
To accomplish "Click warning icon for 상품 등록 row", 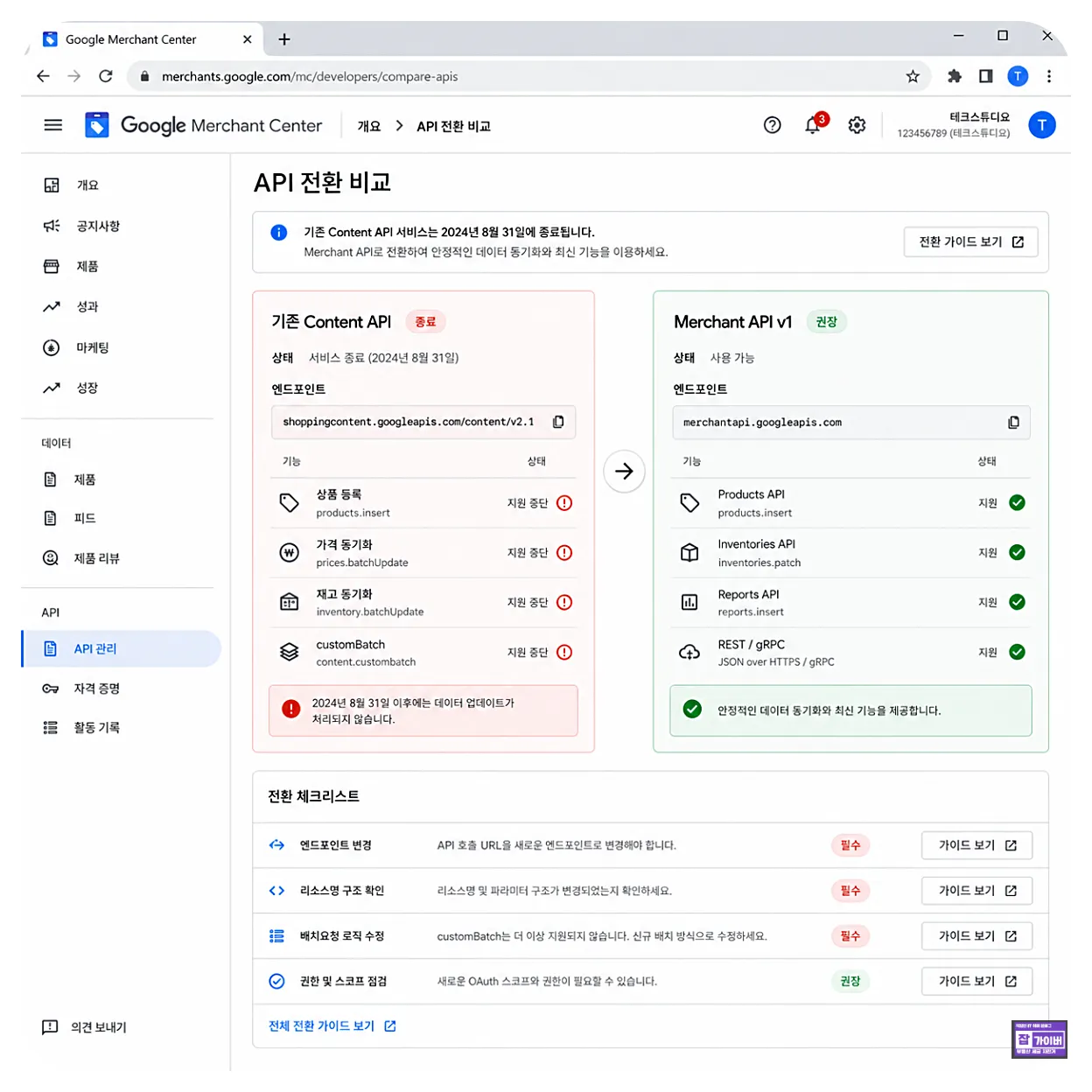I will point(564,503).
